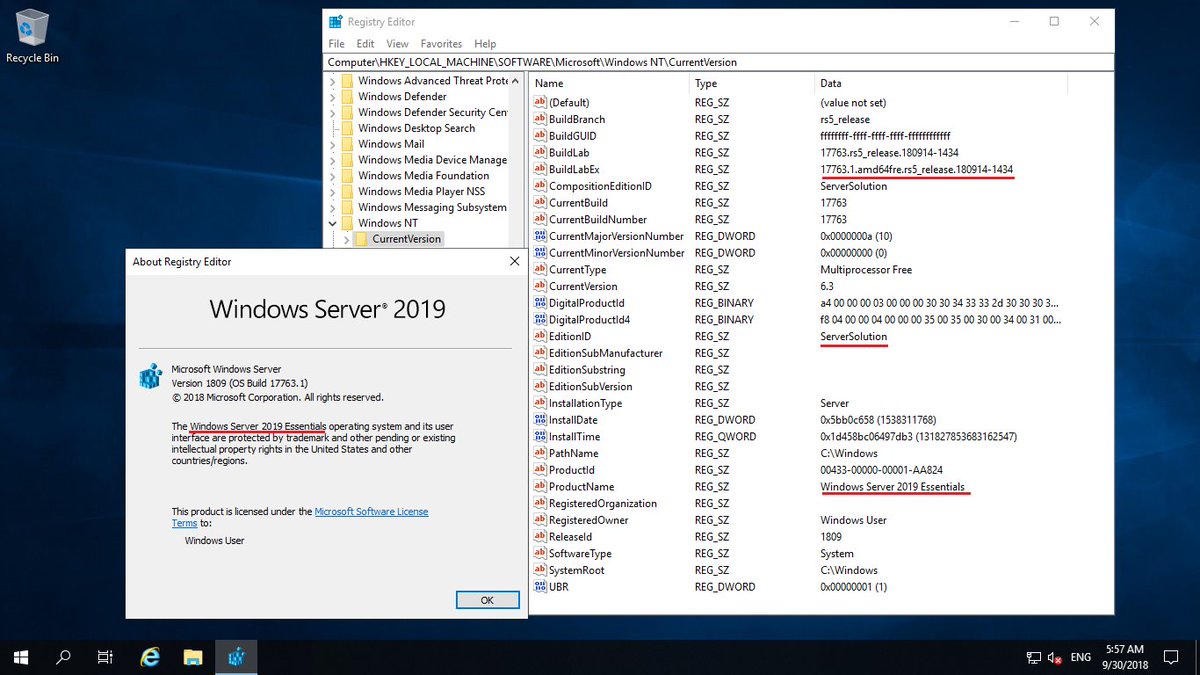Open Task View on the taskbar
The width and height of the screenshot is (1200, 675).
pyautogui.click(x=105, y=657)
